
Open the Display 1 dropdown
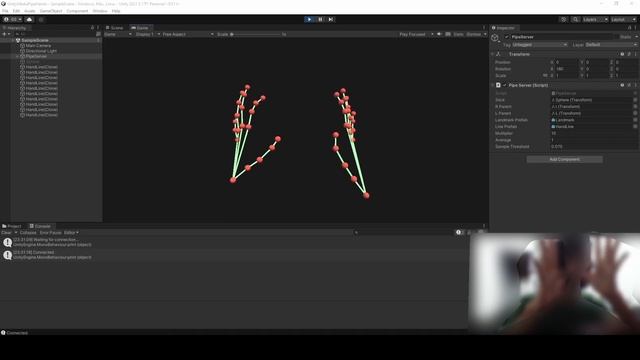point(148,34)
